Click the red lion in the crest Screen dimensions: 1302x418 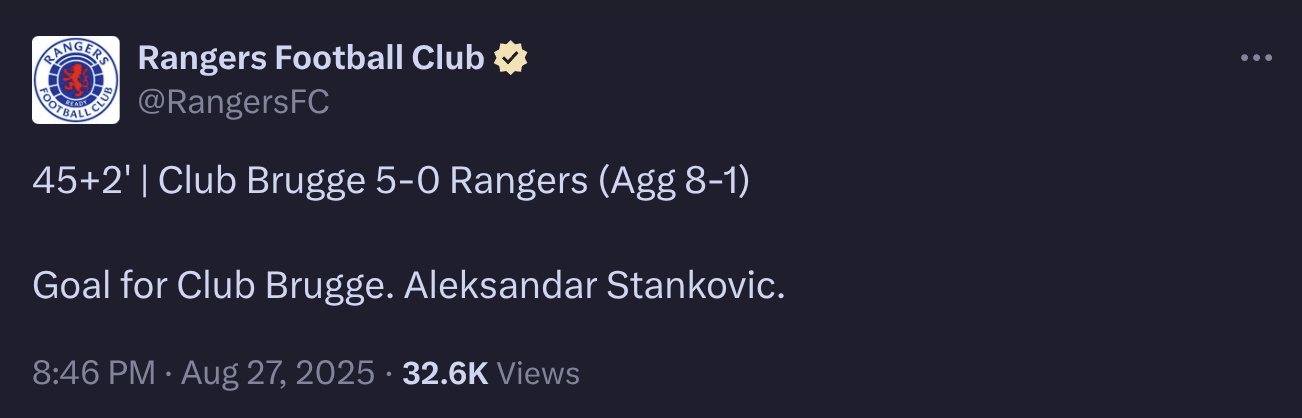pyautogui.click(x=76, y=80)
